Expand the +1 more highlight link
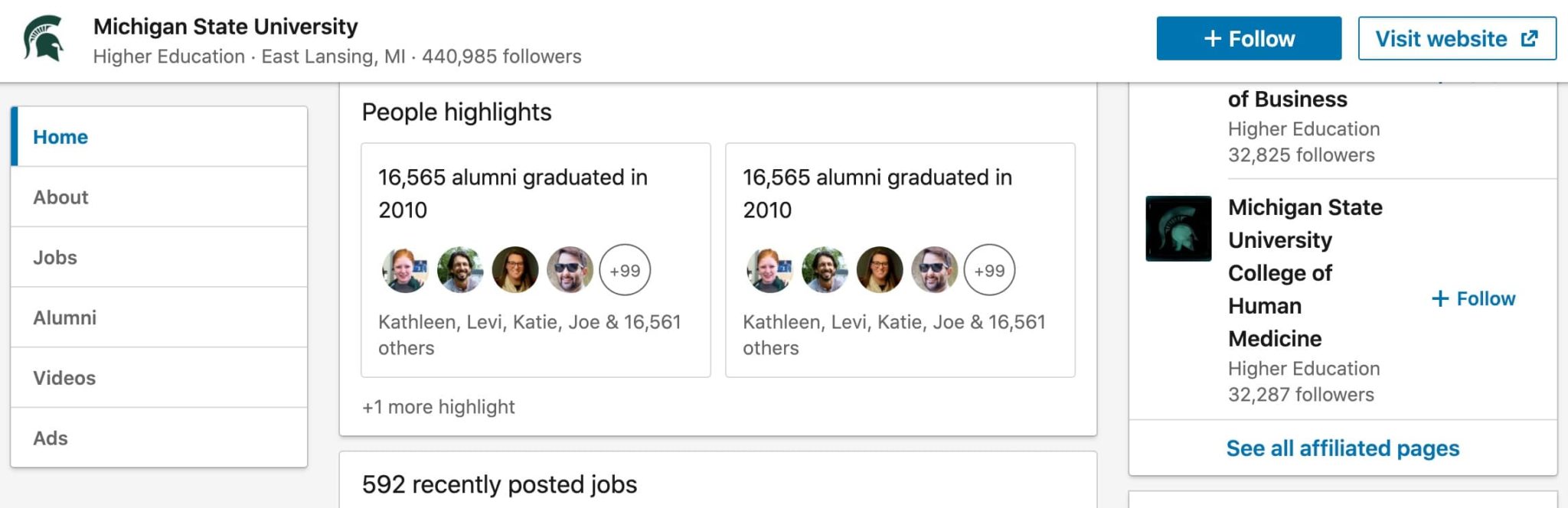Image resolution: width=1568 pixels, height=508 pixels. [438, 407]
